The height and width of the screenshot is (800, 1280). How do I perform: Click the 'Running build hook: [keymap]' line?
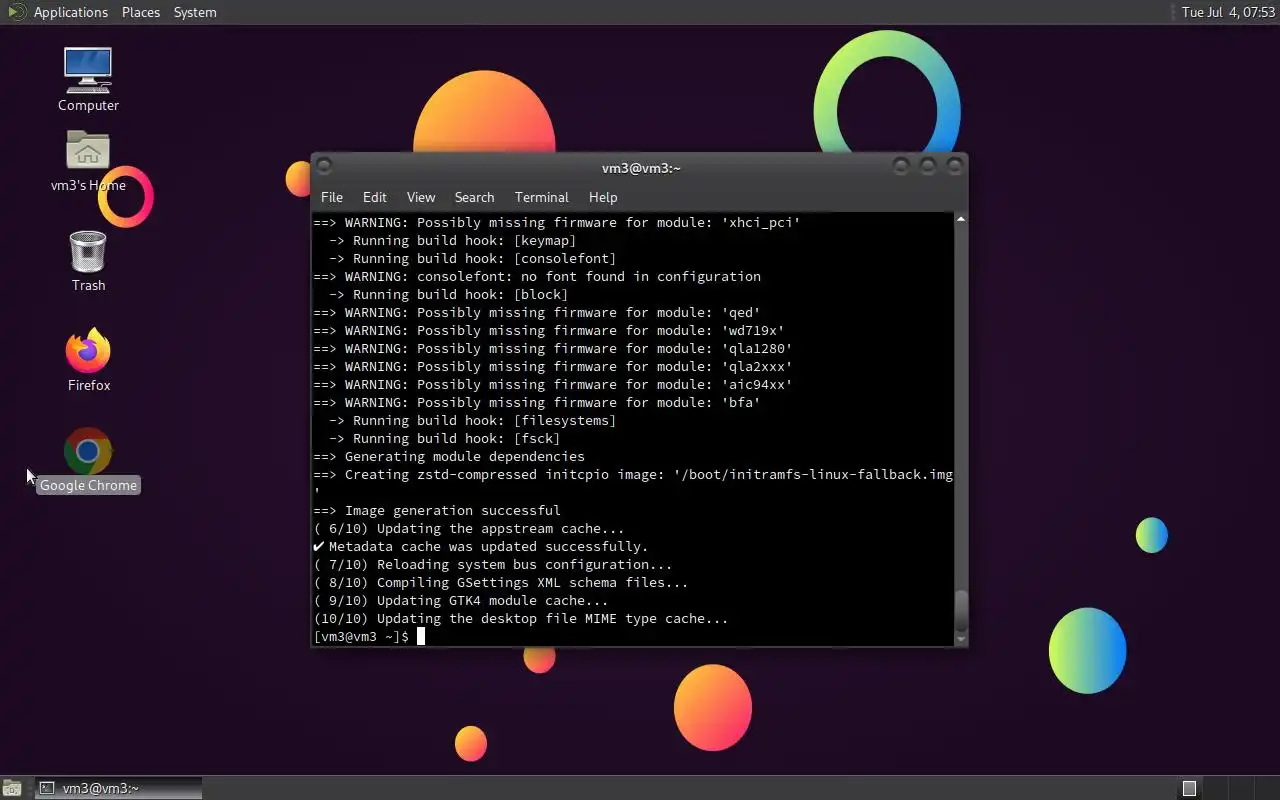453,240
